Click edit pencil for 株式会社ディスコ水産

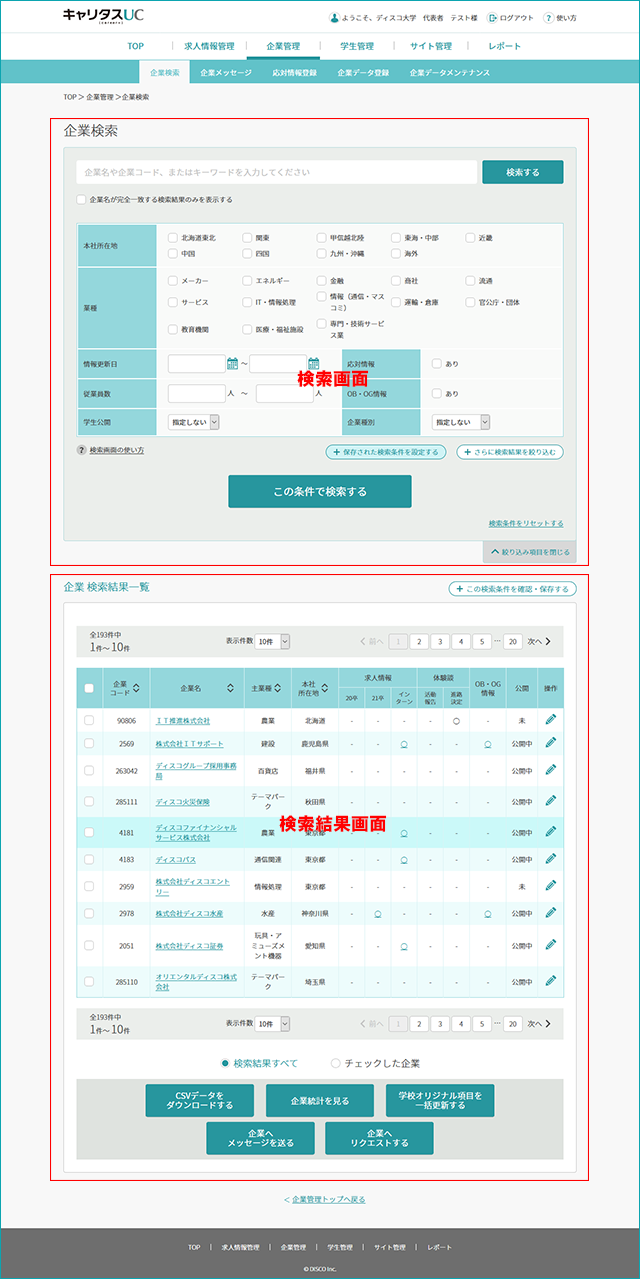(550, 913)
